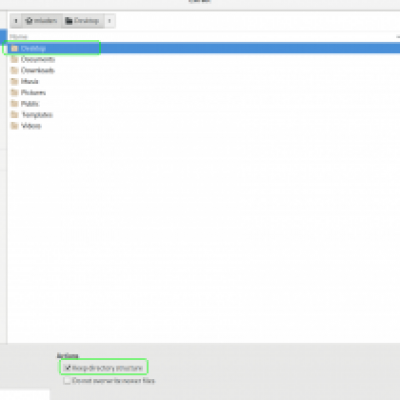Image resolution: width=400 pixels, height=400 pixels.
Task: Click the Public folder name
Action: click(30, 104)
